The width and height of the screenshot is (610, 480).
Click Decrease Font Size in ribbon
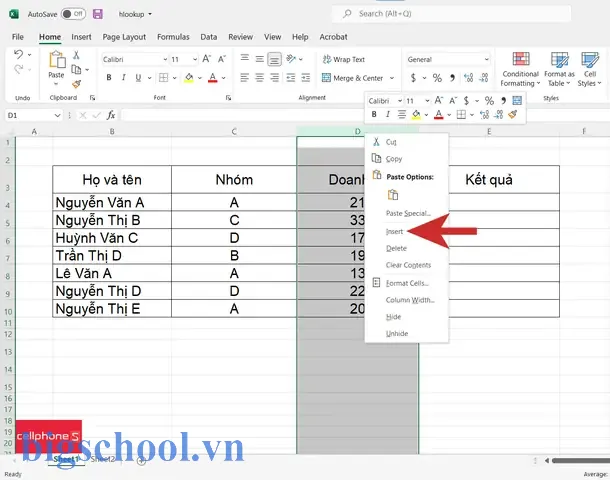[x=222, y=59]
